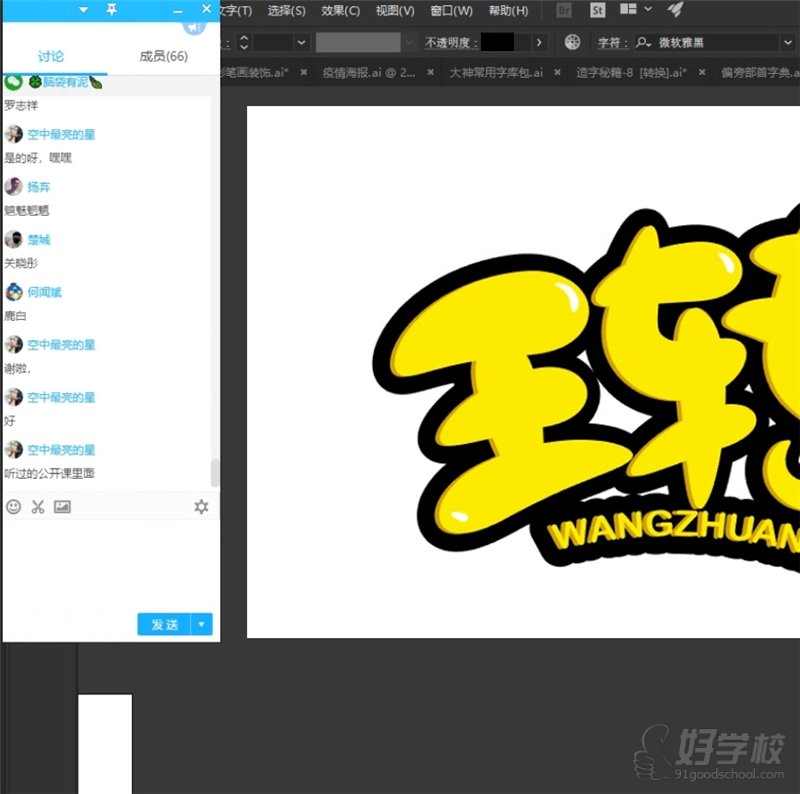This screenshot has height=794, width=800.
Task: Select the scissors screenshot icon in chat
Action: point(38,507)
